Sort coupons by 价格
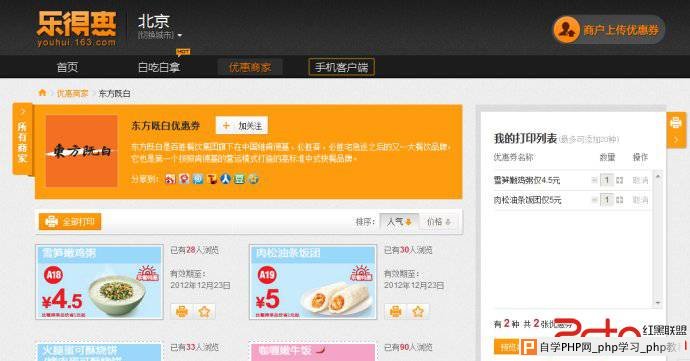 pyautogui.click(x=439, y=222)
